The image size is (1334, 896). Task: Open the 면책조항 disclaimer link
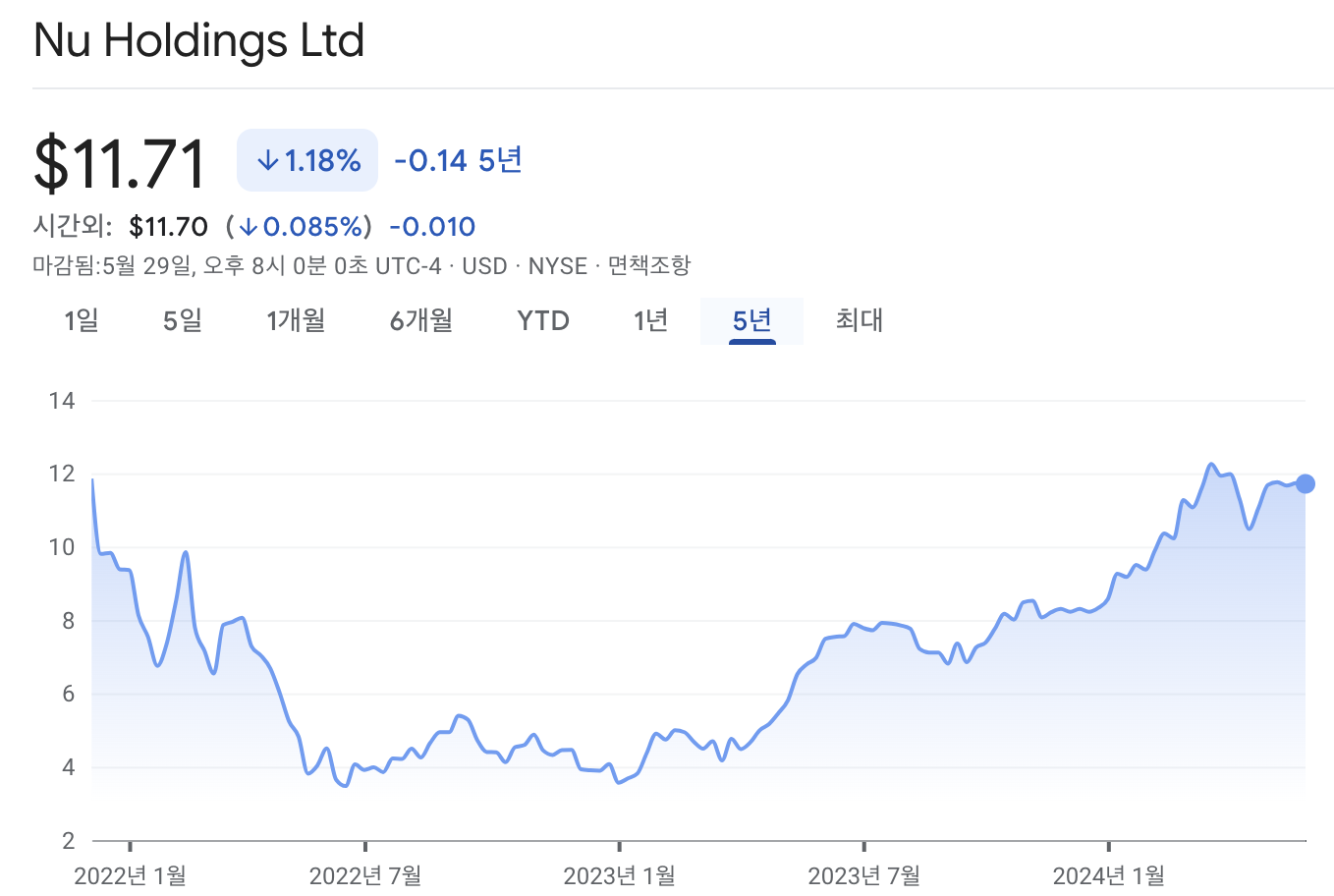(649, 266)
